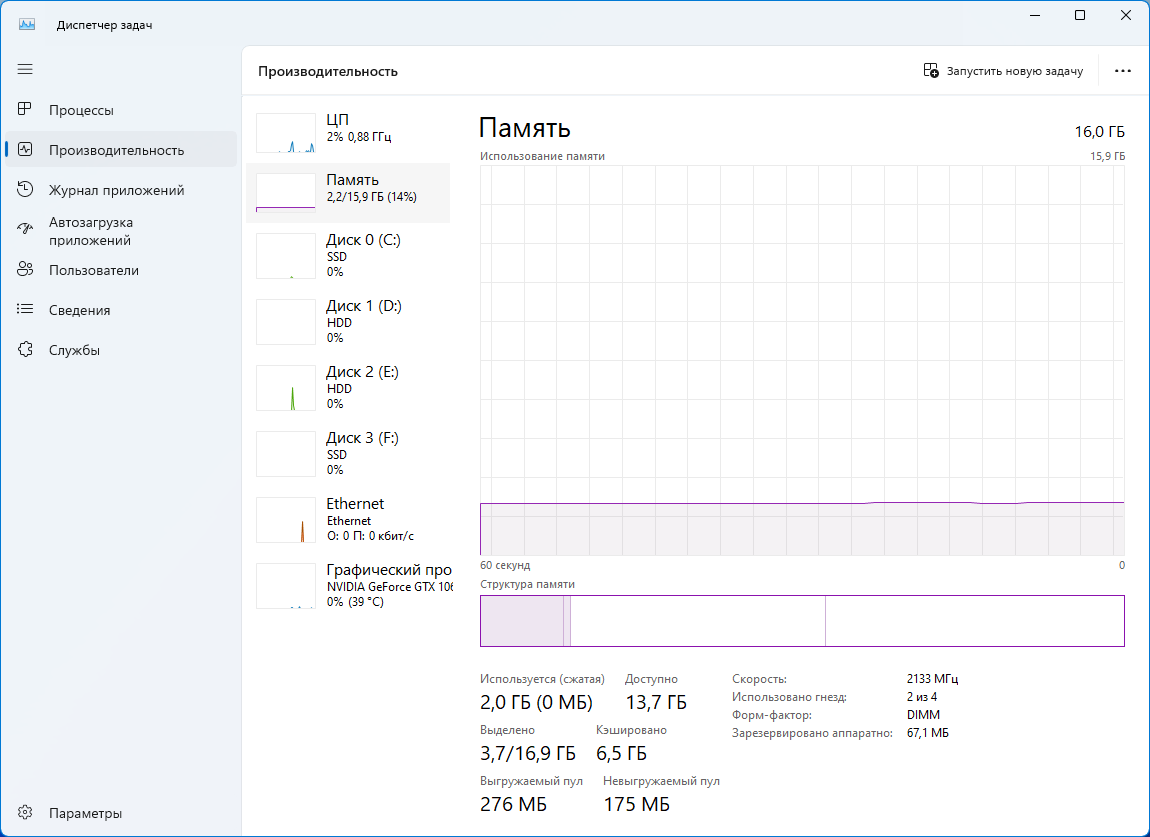View Ethernet network performance
Image resolution: width=1150 pixels, height=837 pixels.
(348, 519)
